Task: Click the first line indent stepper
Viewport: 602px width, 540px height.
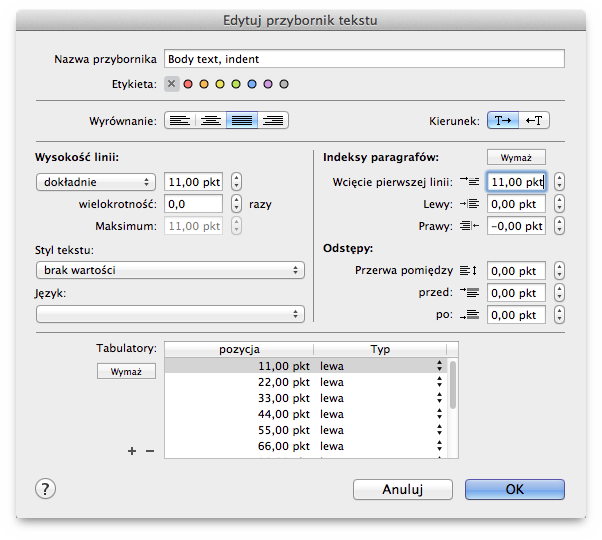Action: 559,182
